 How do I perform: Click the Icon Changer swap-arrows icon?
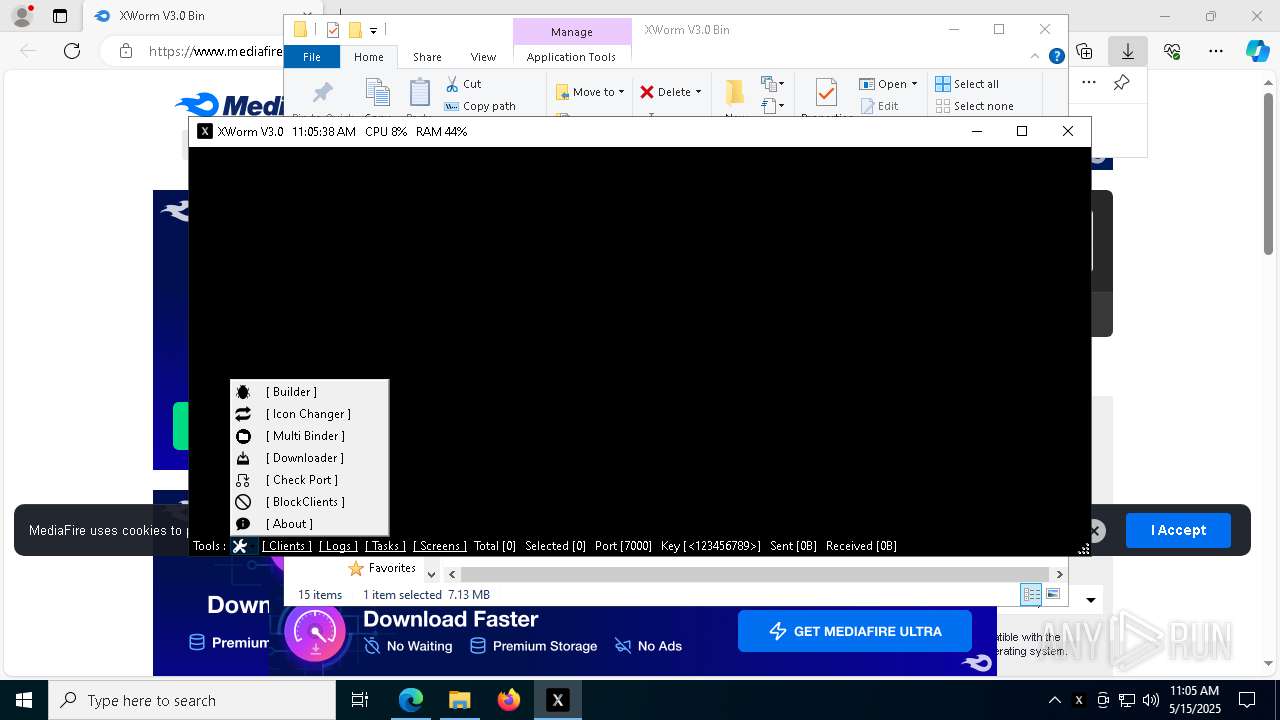click(243, 414)
